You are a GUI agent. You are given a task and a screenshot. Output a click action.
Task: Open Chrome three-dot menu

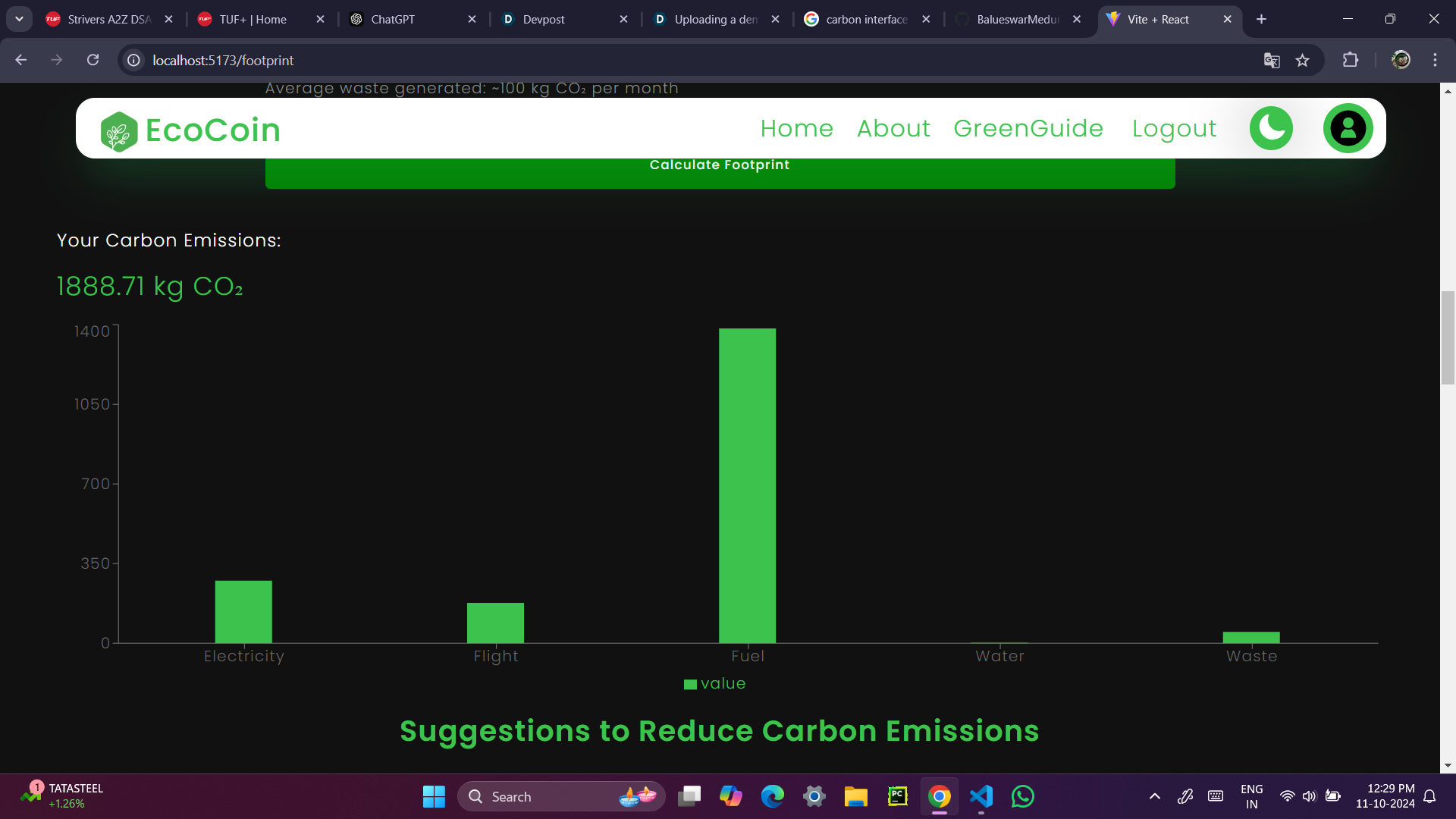(1435, 60)
